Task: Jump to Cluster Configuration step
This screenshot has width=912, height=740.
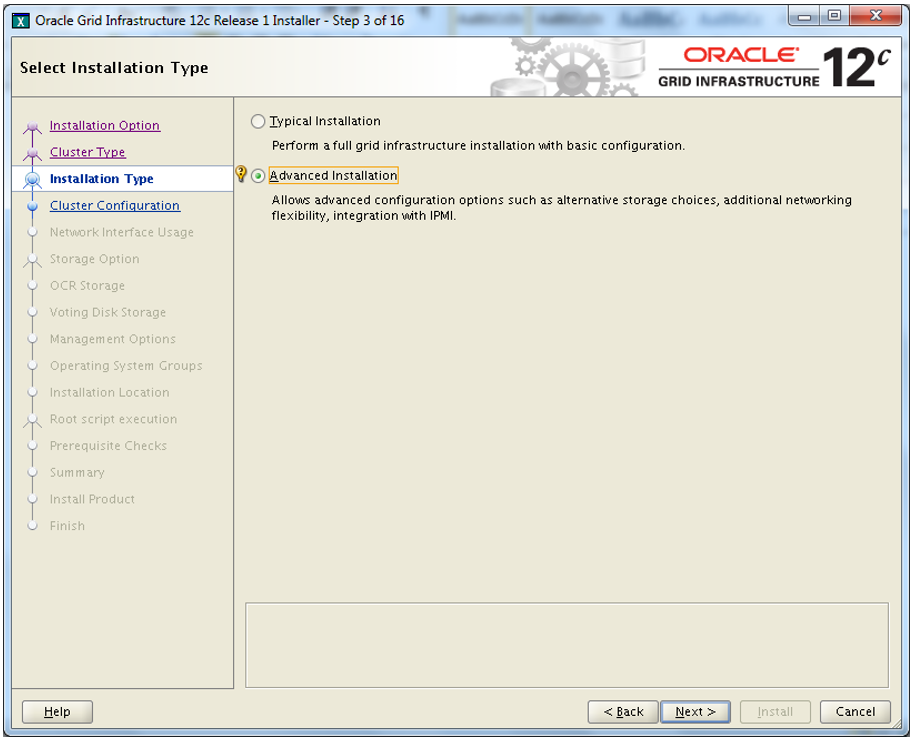Action: click(115, 206)
